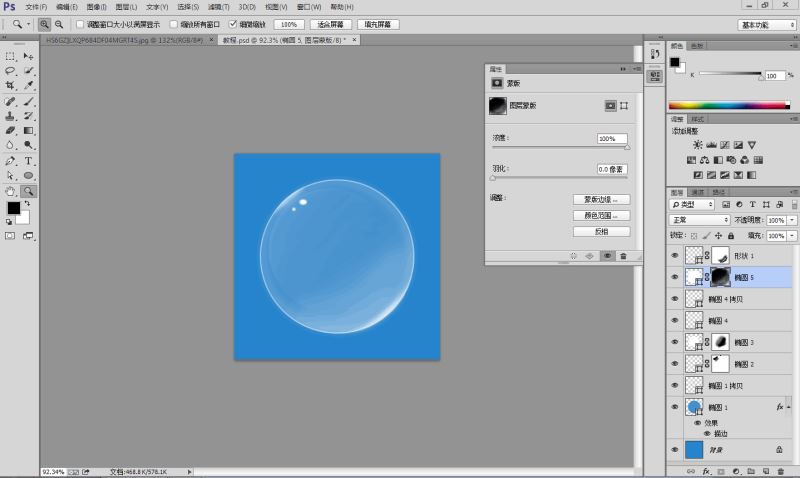Choose the Lasso tool
The image size is (800, 478).
11,71
